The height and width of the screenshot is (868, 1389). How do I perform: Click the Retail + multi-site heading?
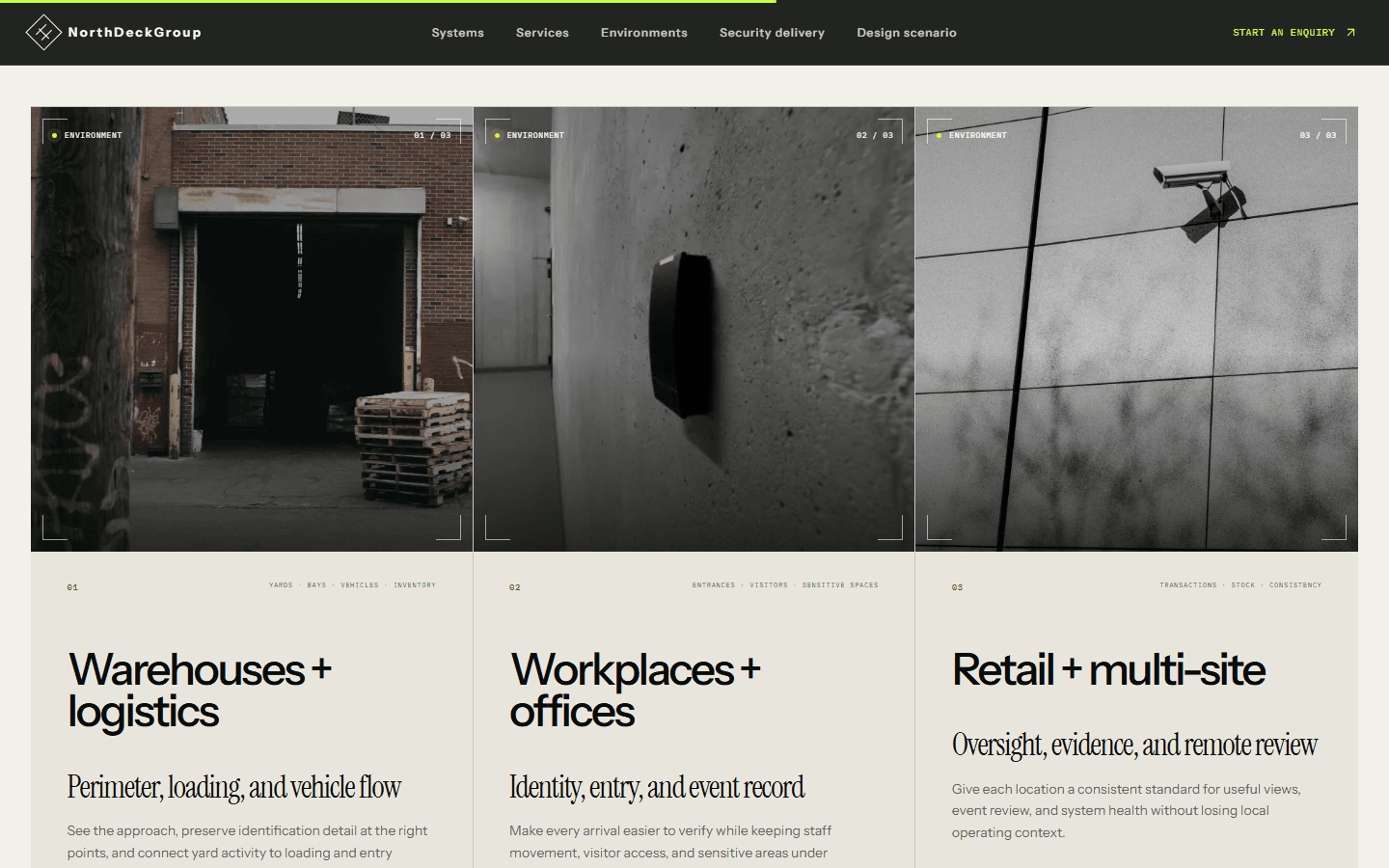1108,670
